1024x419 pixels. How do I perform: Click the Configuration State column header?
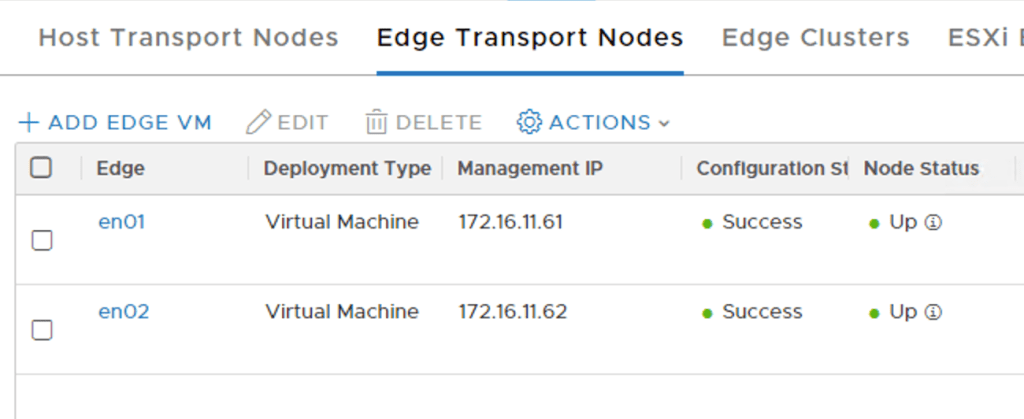(x=772, y=168)
